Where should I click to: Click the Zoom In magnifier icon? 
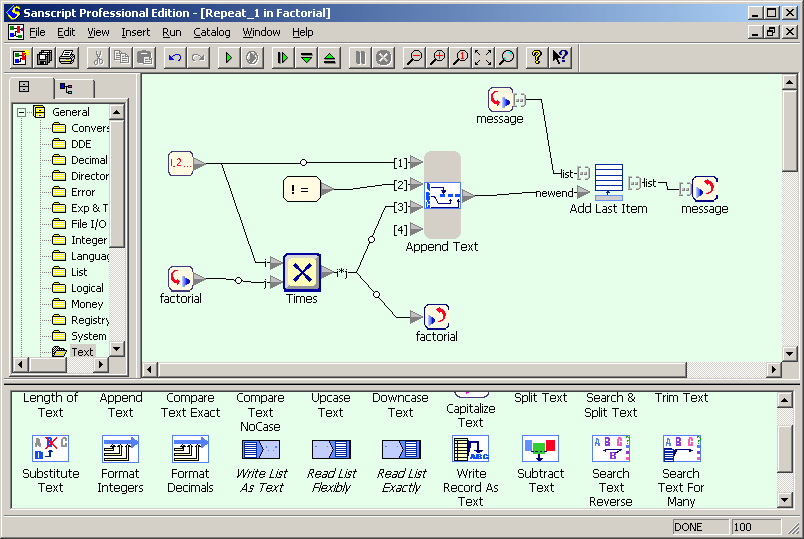[437, 57]
